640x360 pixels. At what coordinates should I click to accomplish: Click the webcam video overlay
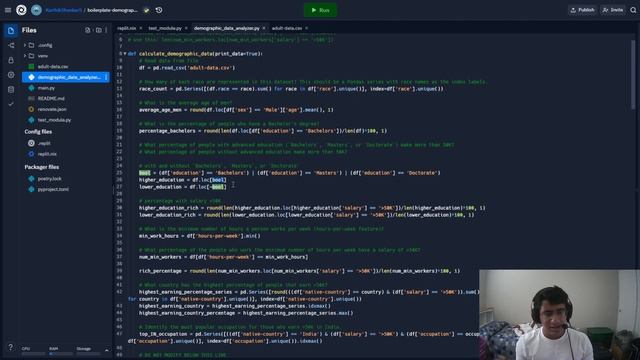560,315
